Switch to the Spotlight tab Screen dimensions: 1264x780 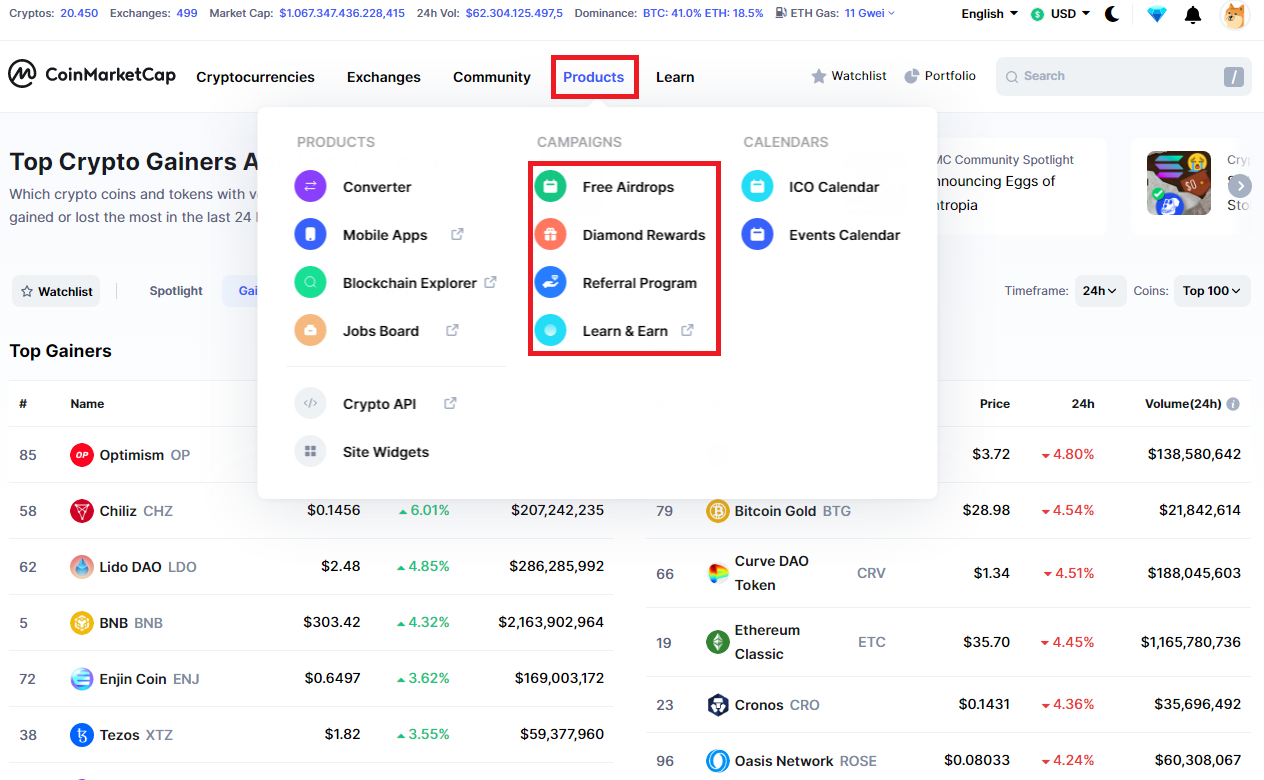click(x=176, y=291)
